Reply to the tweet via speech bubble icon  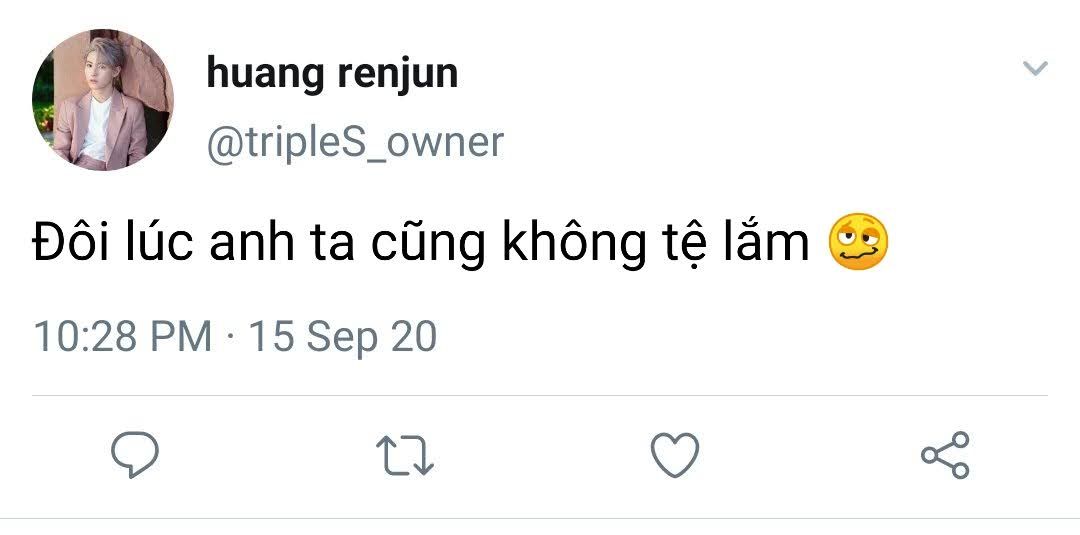(x=135, y=454)
